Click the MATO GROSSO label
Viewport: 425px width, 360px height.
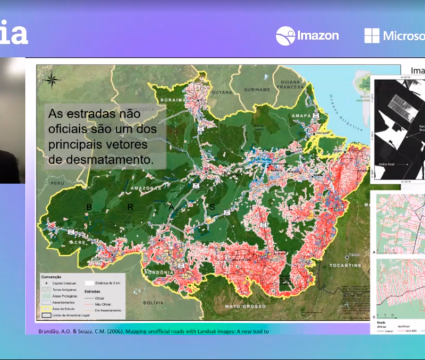(245, 306)
